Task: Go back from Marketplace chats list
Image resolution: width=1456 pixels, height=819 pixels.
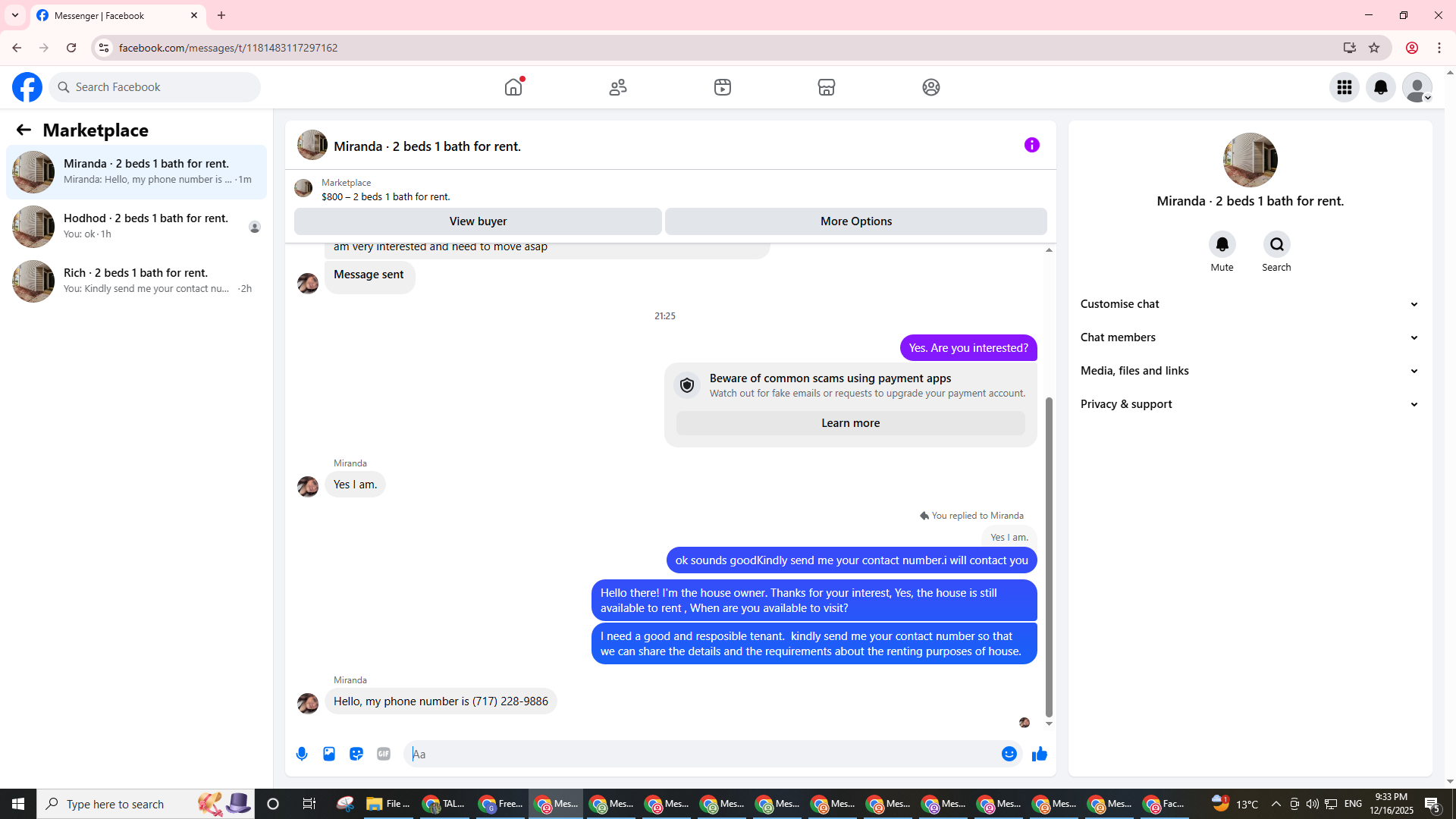Action: 24,130
